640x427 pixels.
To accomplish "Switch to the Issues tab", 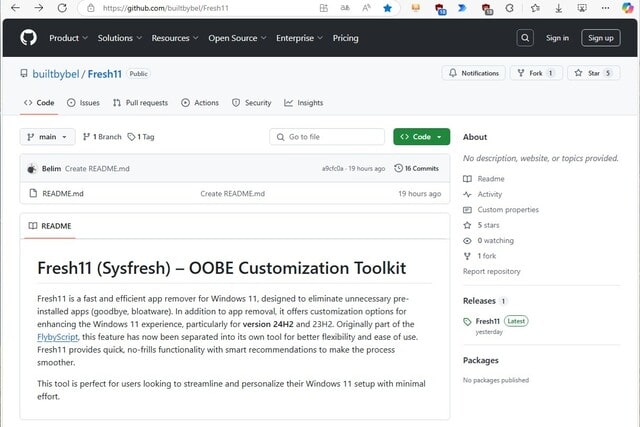I will point(83,103).
